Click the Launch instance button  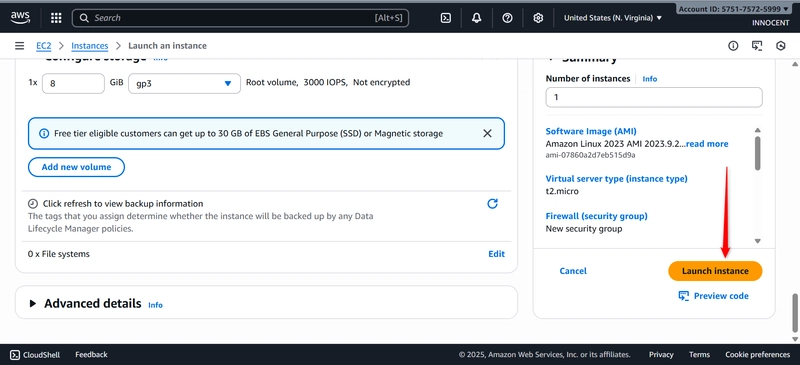[715, 271]
